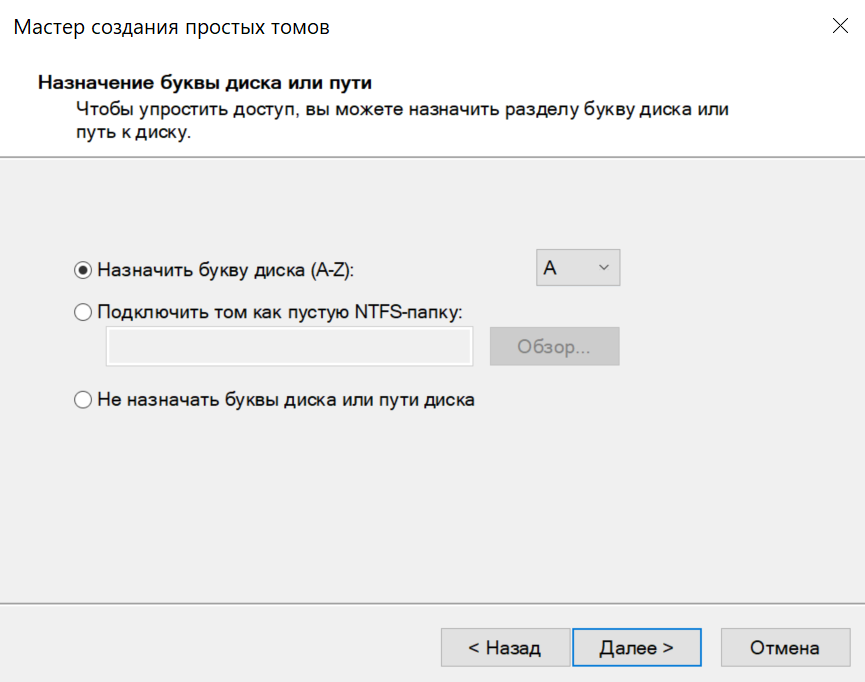This screenshot has width=865, height=682.
Task: Click the '<' symbol on the Назад button
Action: [474, 648]
